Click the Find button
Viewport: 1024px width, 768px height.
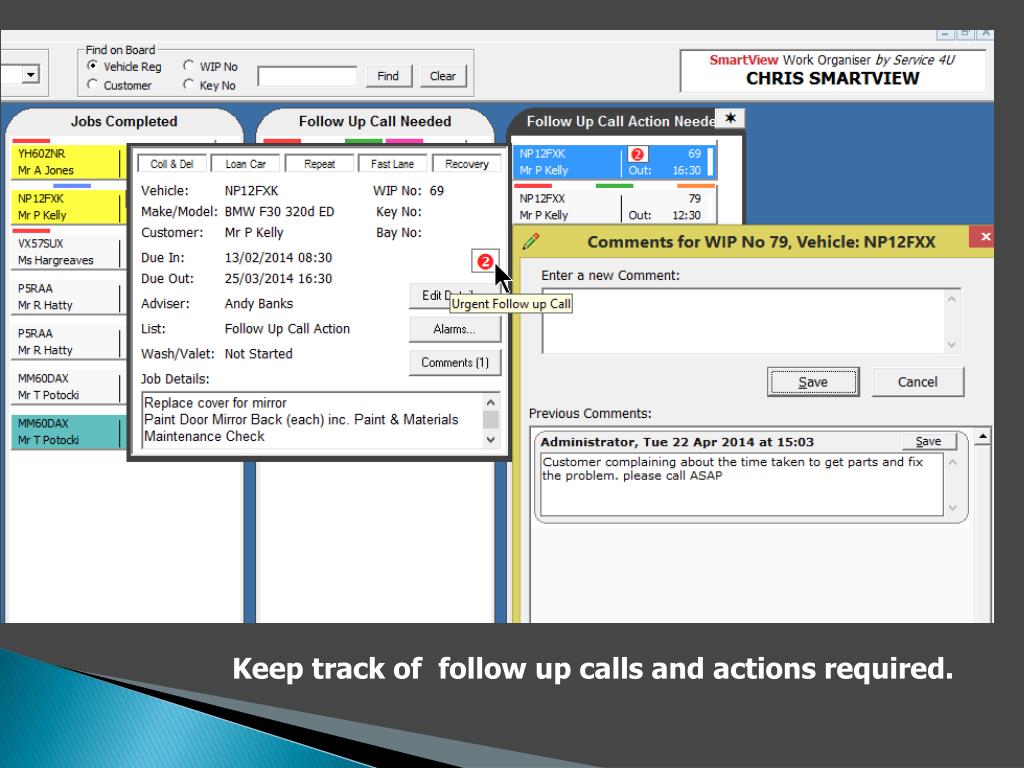(x=388, y=76)
